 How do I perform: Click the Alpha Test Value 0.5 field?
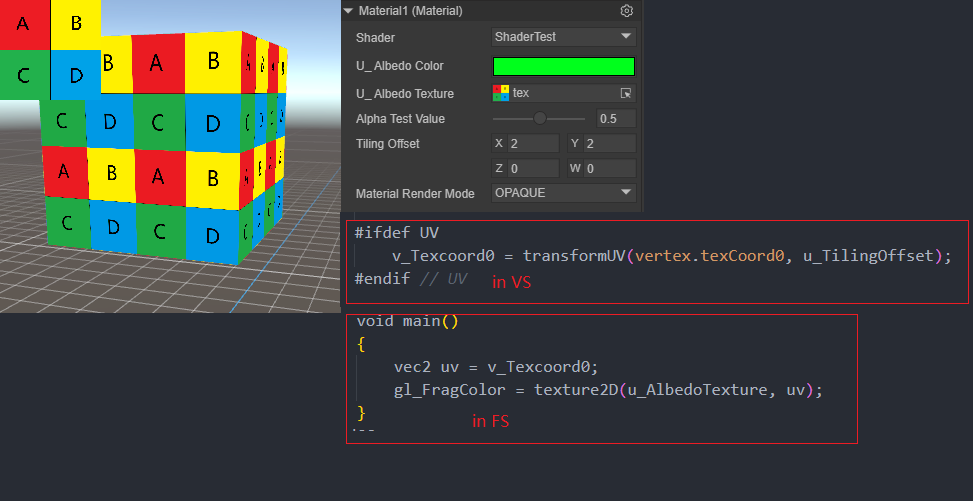coord(615,118)
